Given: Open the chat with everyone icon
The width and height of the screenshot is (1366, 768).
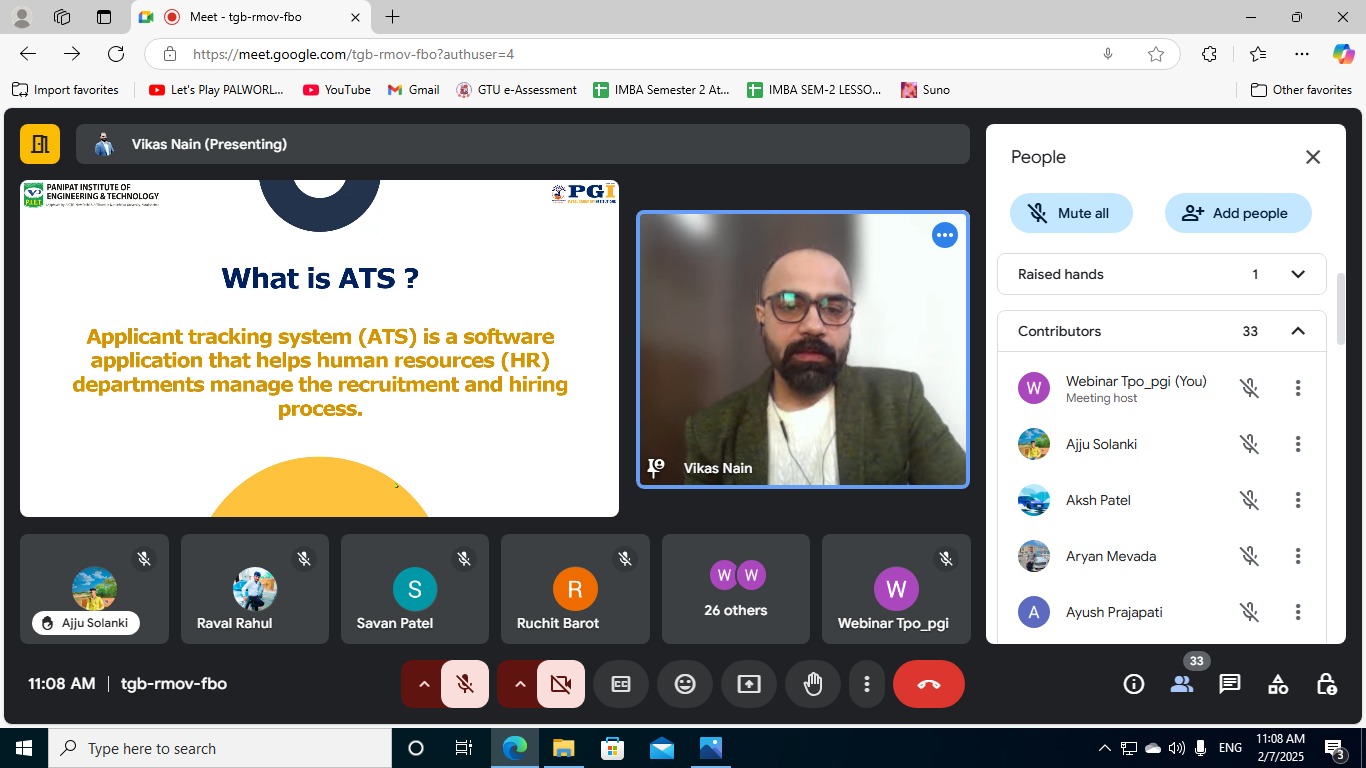Looking at the screenshot, I should point(1229,684).
